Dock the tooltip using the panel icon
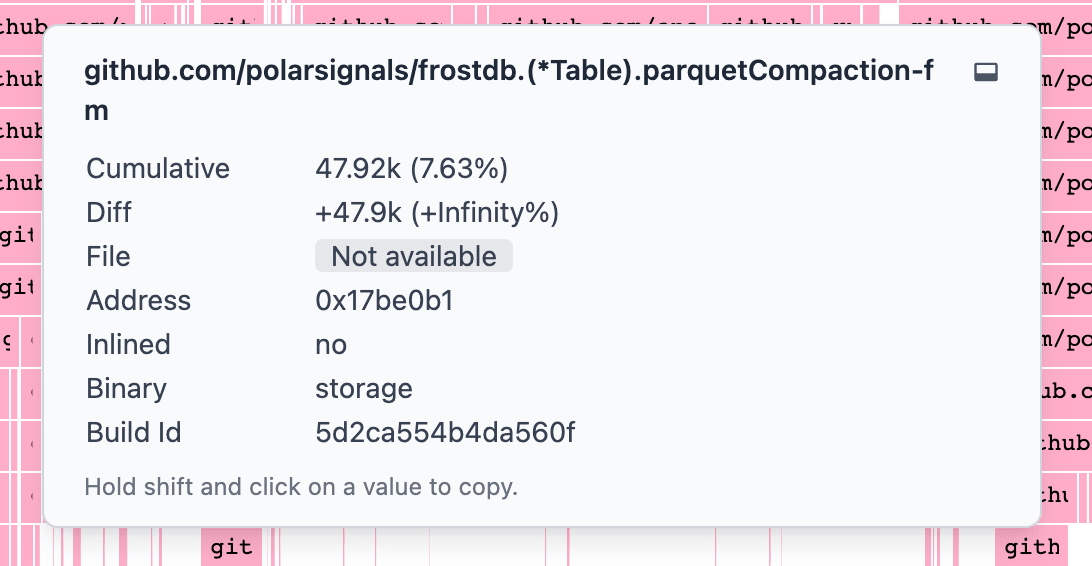The height and width of the screenshot is (566, 1092). coord(986,72)
